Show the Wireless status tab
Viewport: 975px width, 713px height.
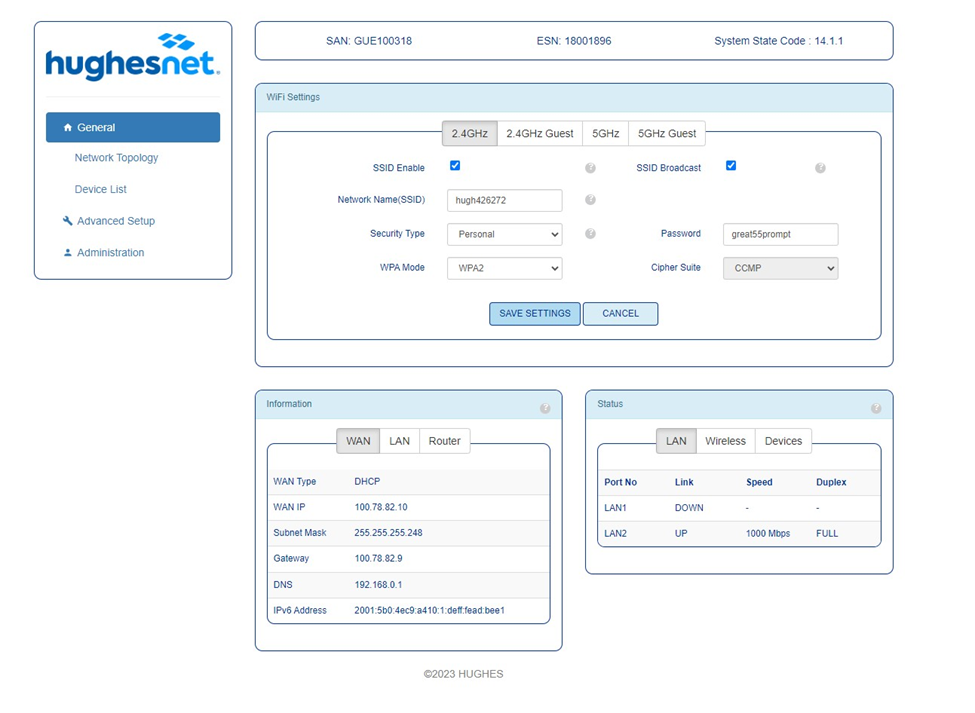pos(725,441)
